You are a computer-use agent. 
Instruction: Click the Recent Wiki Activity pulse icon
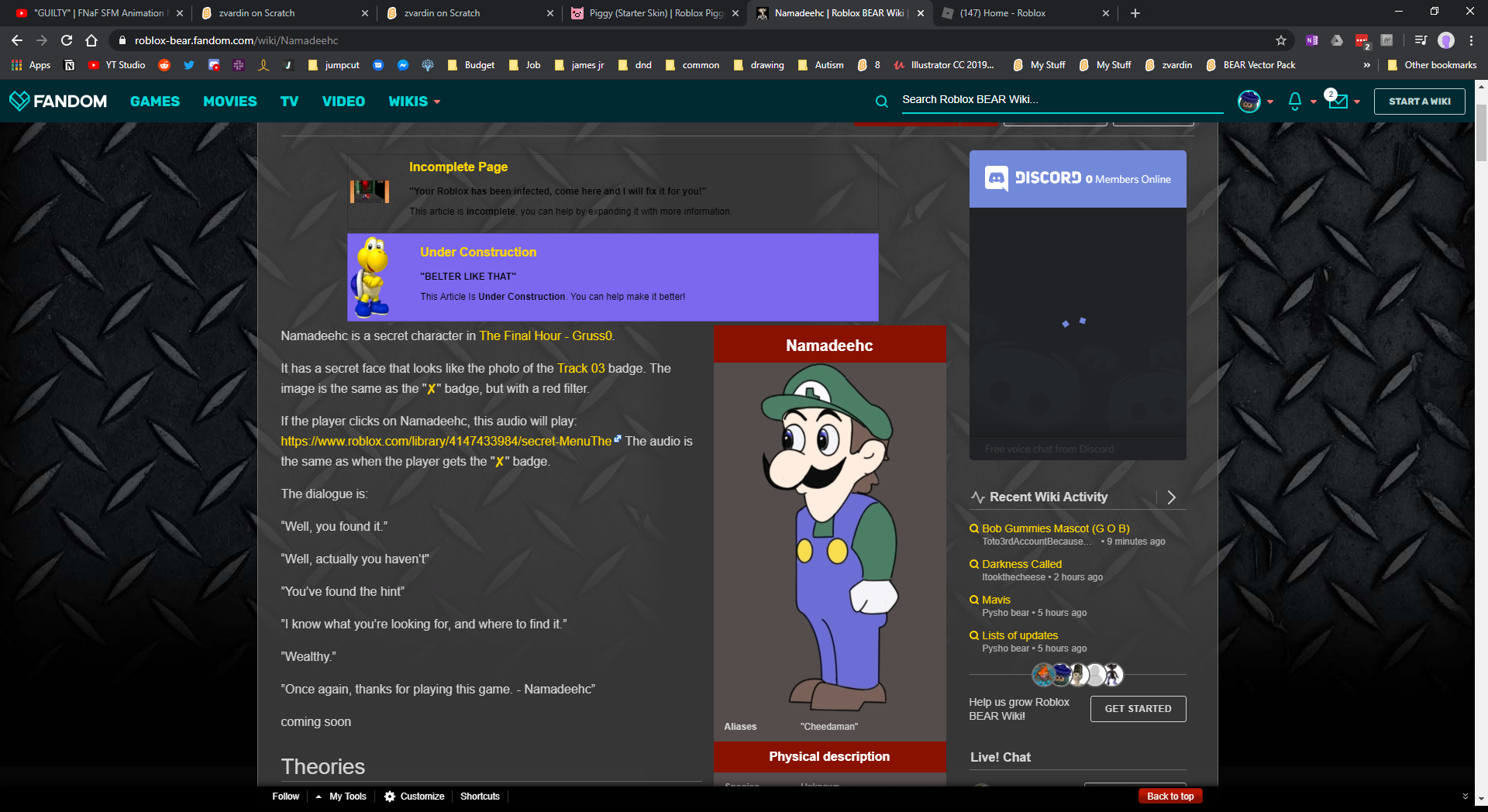[977, 497]
